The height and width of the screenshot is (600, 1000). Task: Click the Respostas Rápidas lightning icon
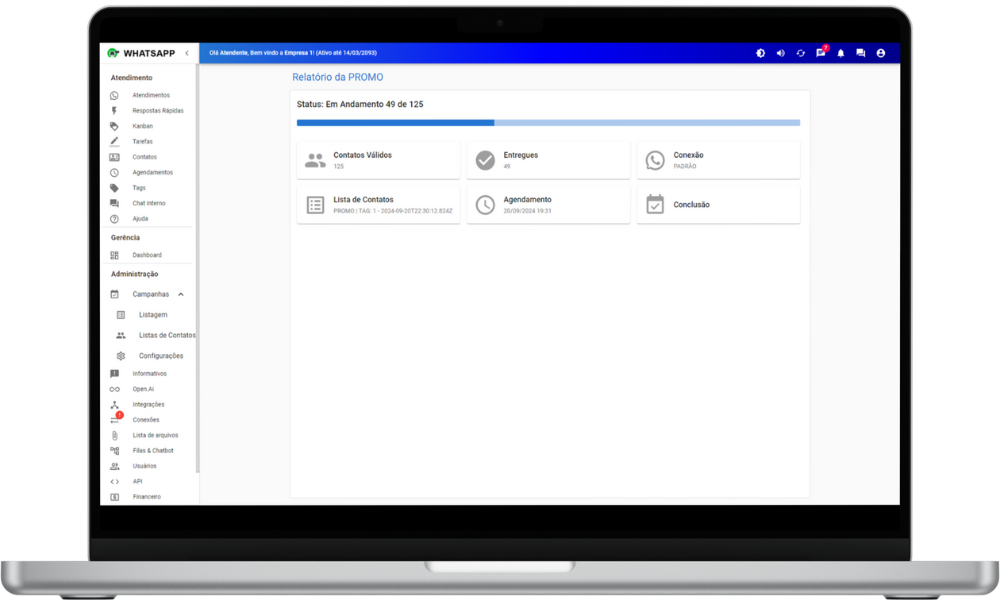(114, 111)
